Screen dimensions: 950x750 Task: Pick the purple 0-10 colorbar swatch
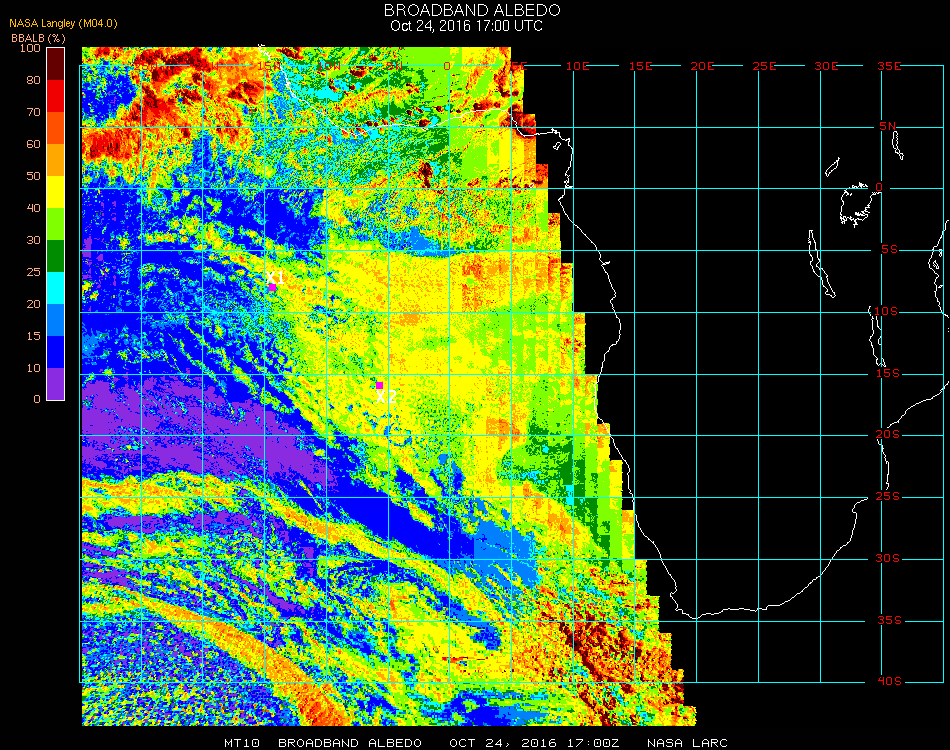[56, 384]
